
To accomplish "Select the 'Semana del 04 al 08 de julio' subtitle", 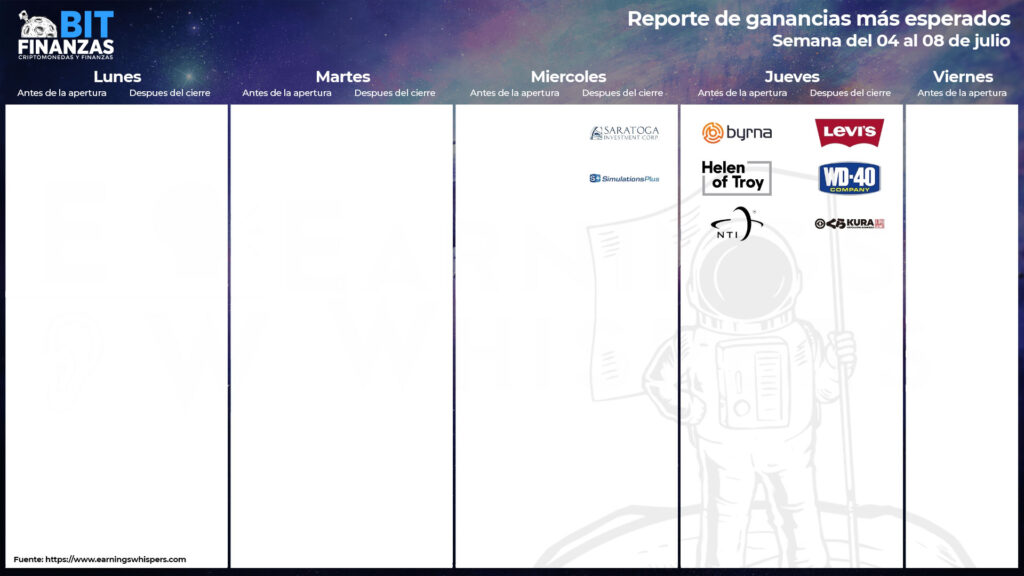I will click(890, 41).
